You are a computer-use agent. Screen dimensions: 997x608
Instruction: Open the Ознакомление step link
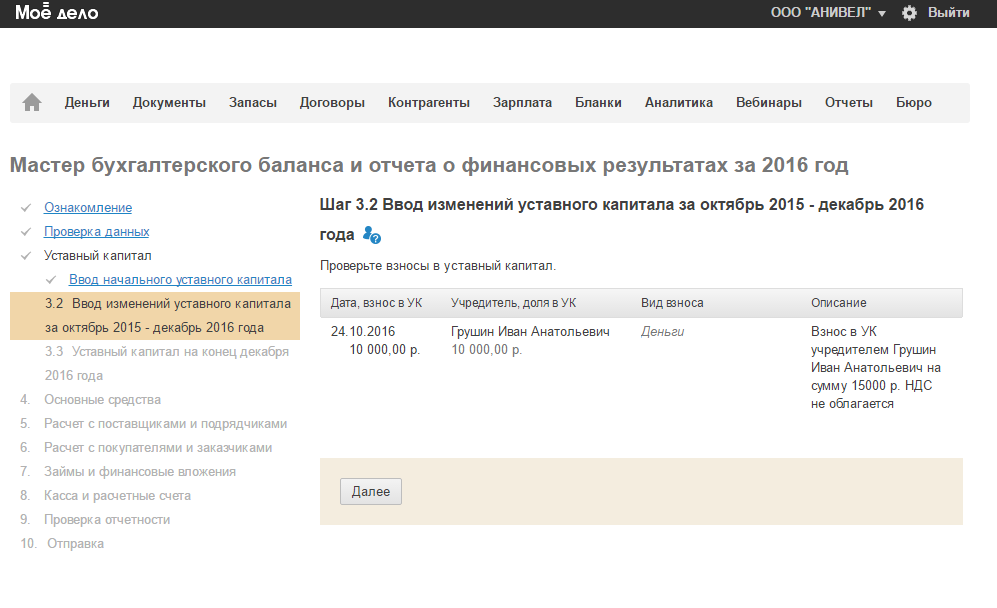tap(88, 208)
